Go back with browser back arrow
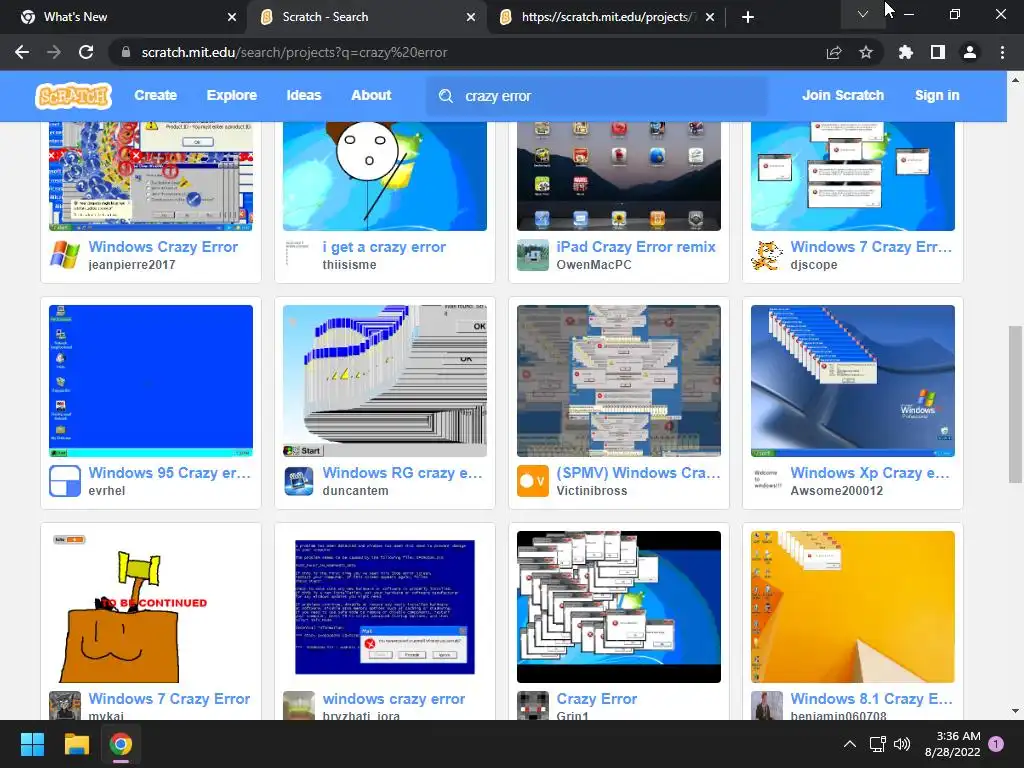 22,52
